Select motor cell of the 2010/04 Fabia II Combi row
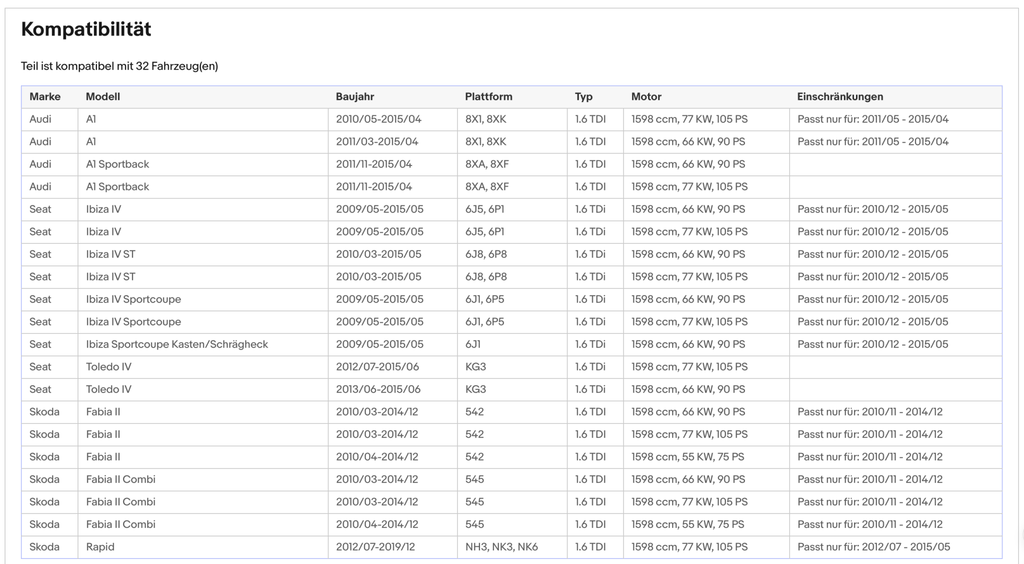1024x564 pixels. [706, 524]
